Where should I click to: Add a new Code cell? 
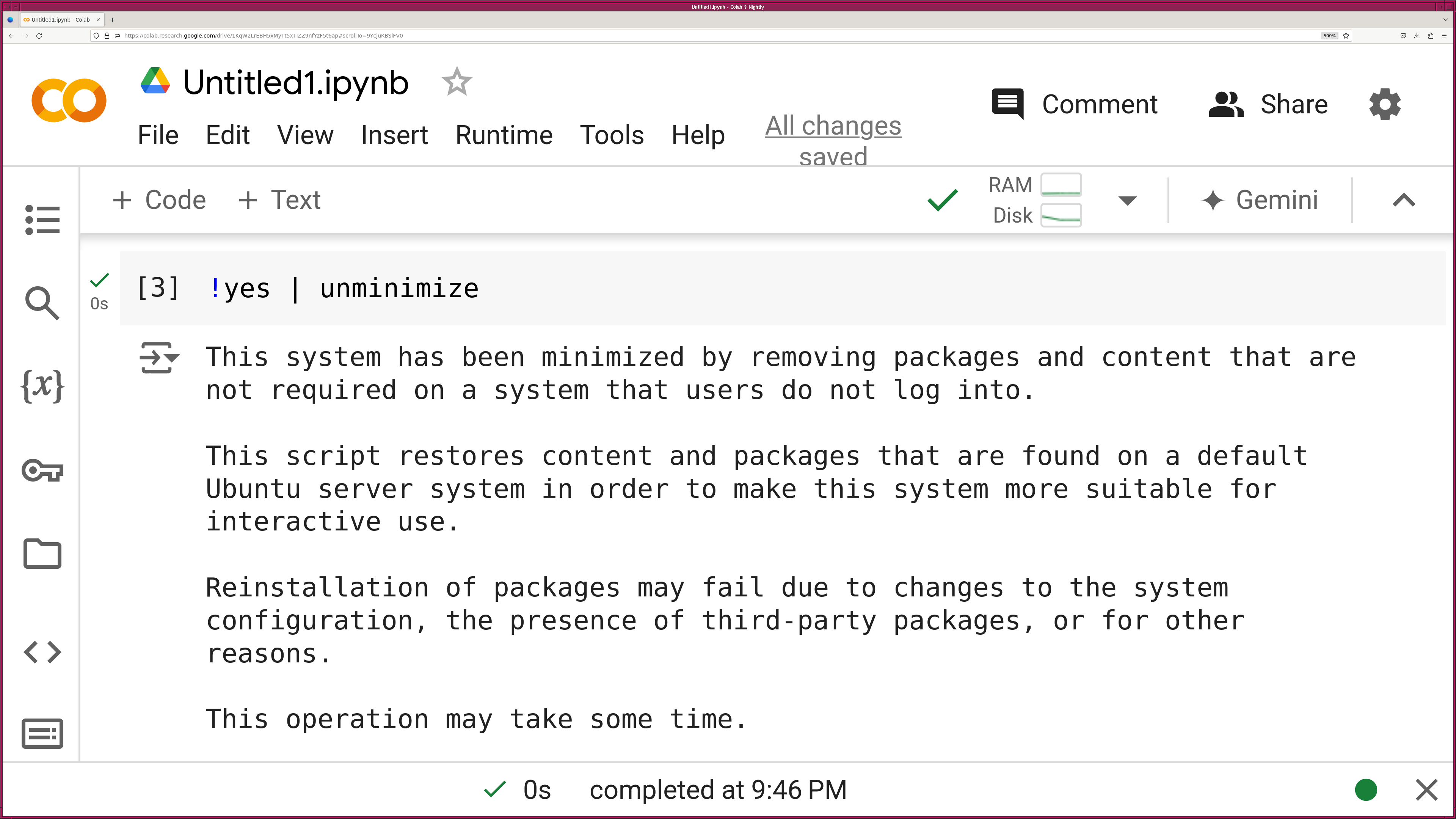[159, 200]
